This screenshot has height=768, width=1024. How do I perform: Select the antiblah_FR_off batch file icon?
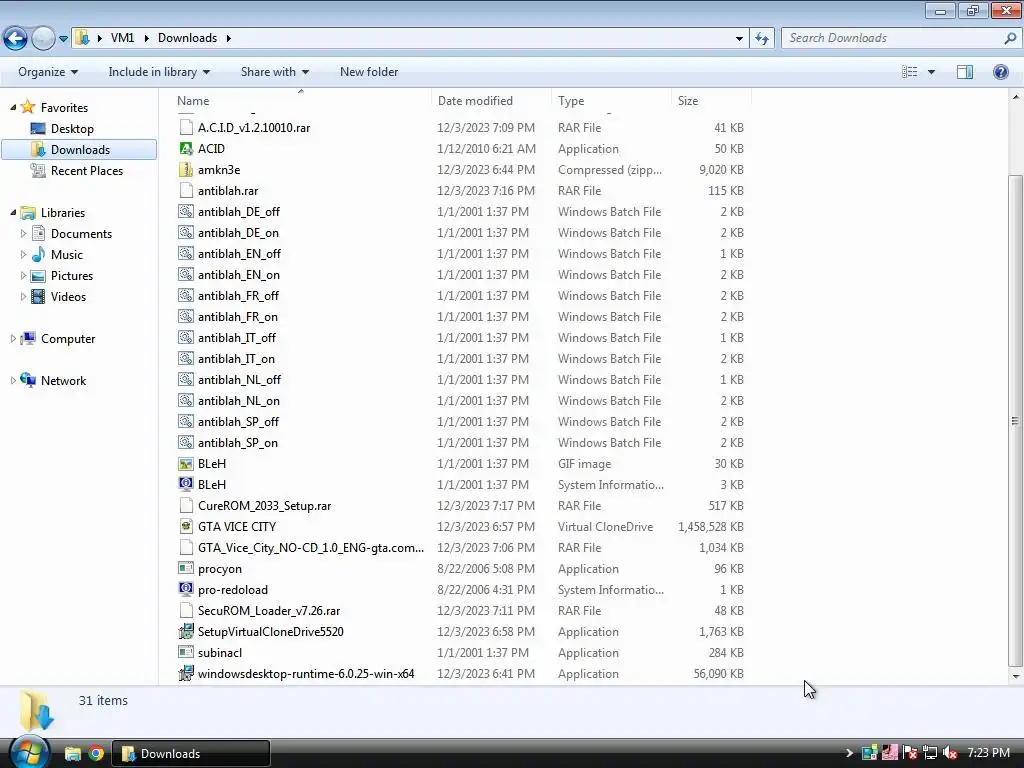pos(186,296)
